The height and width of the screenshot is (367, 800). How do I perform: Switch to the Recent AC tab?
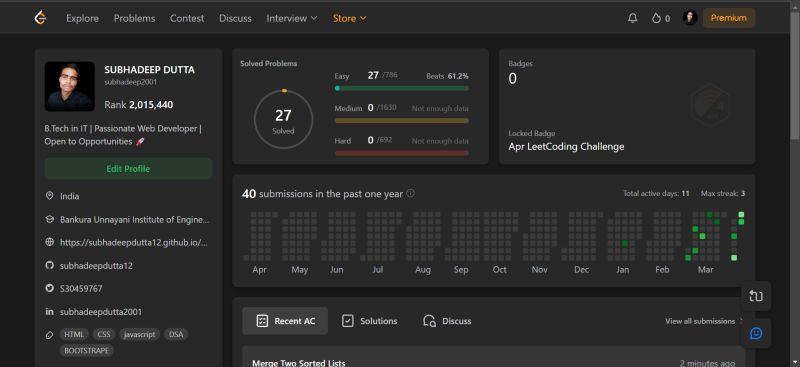285,321
